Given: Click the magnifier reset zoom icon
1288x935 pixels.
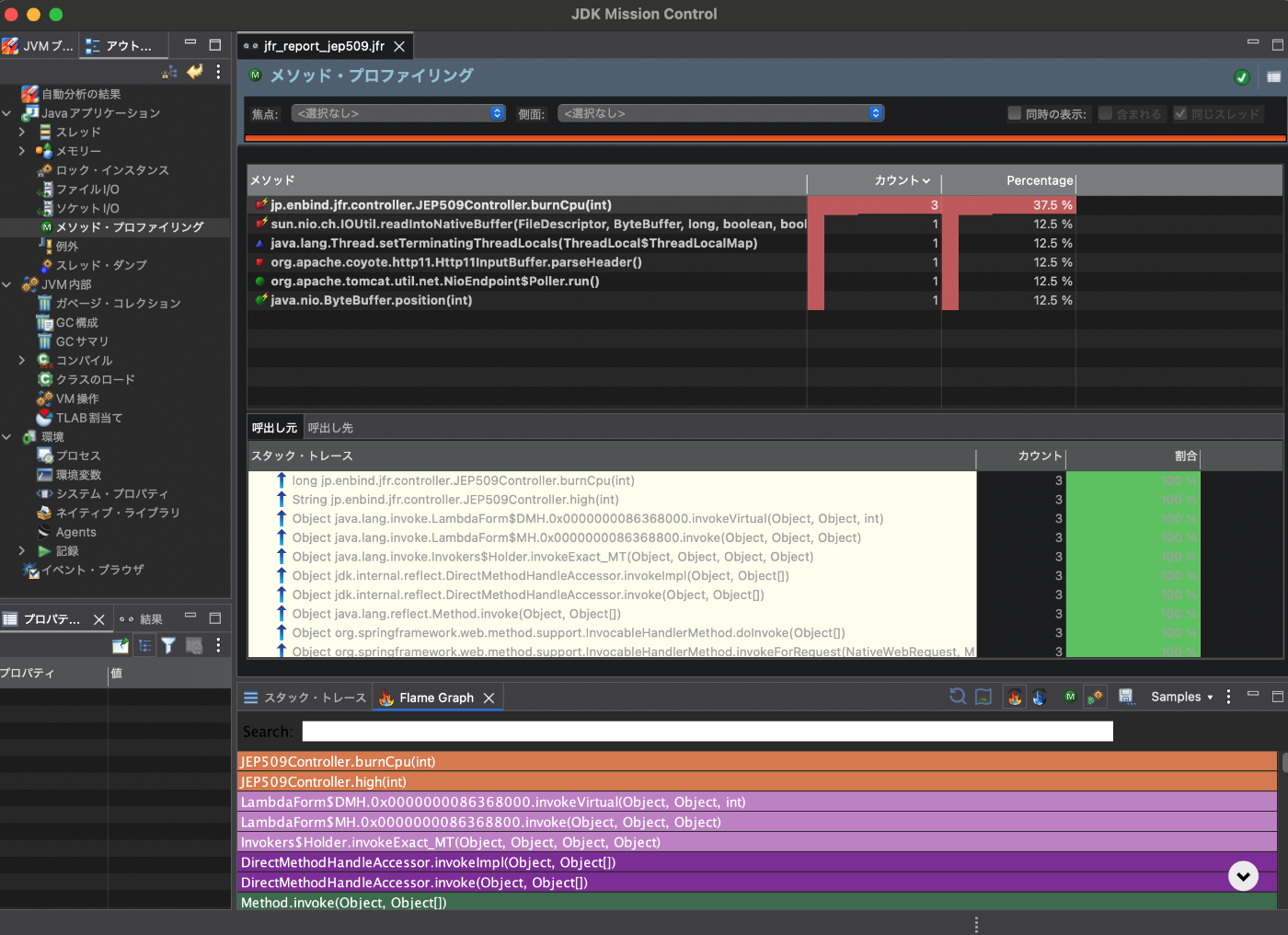Looking at the screenshot, I should (x=958, y=698).
